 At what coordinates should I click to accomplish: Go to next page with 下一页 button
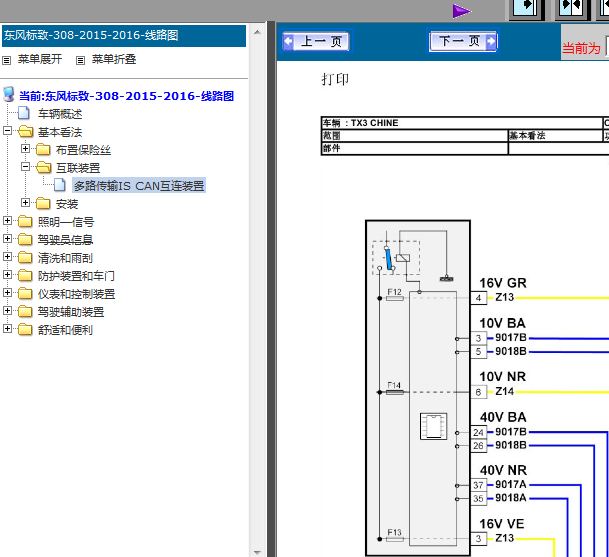pyautogui.click(x=463, y=41)
